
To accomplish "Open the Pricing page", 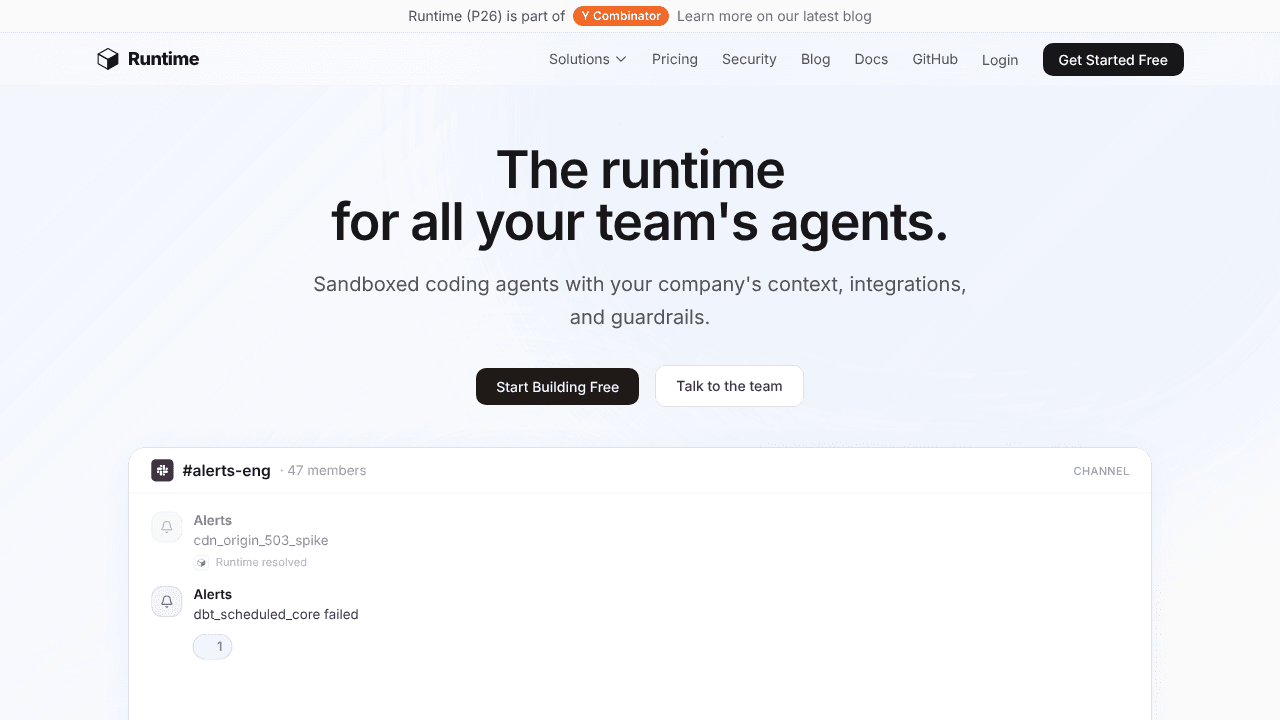I will coord(675,59).
